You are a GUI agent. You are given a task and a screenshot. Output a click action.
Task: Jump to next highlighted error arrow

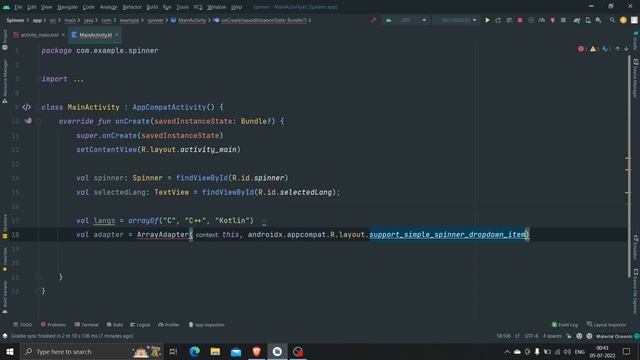pyautogui.click(x=626, y=49)
